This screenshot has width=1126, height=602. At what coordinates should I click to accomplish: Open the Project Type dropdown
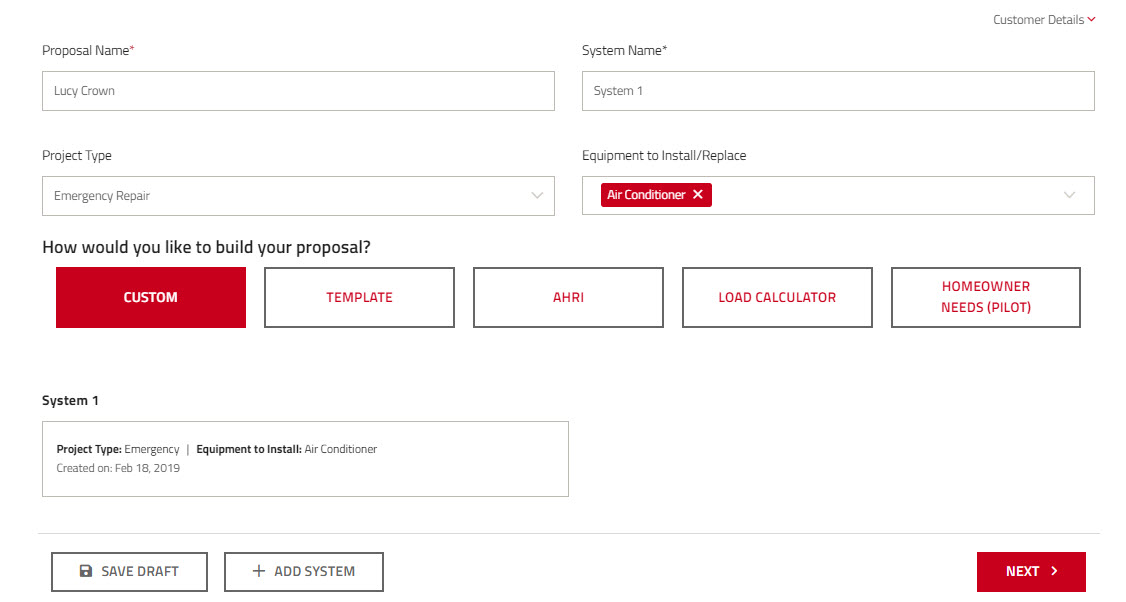[537, 196]
